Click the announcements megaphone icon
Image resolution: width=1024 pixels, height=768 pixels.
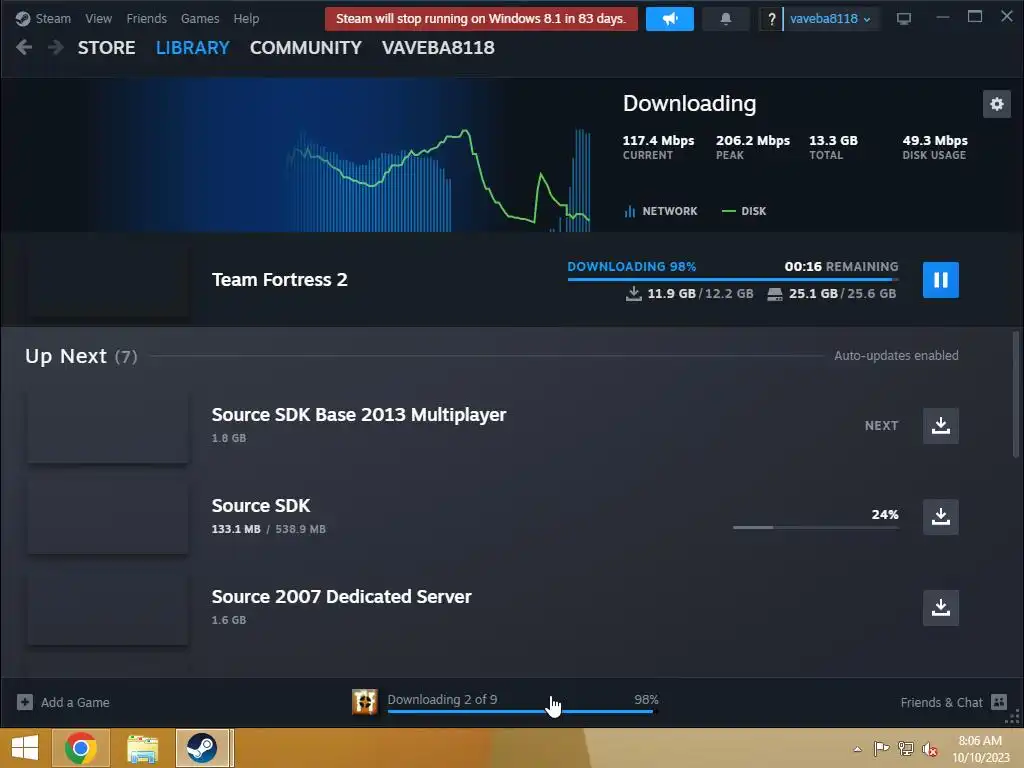(669, 19)
